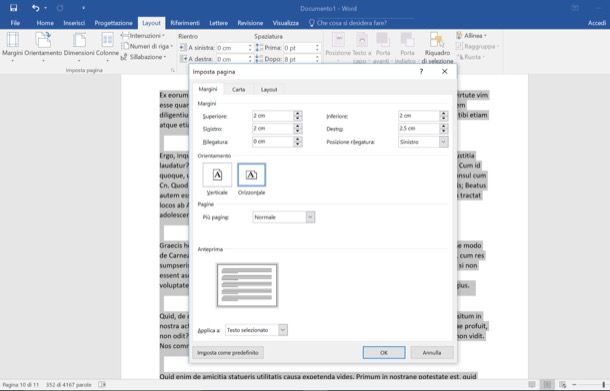
Task: Open the Colonne ribbon button
Action: 107,47
